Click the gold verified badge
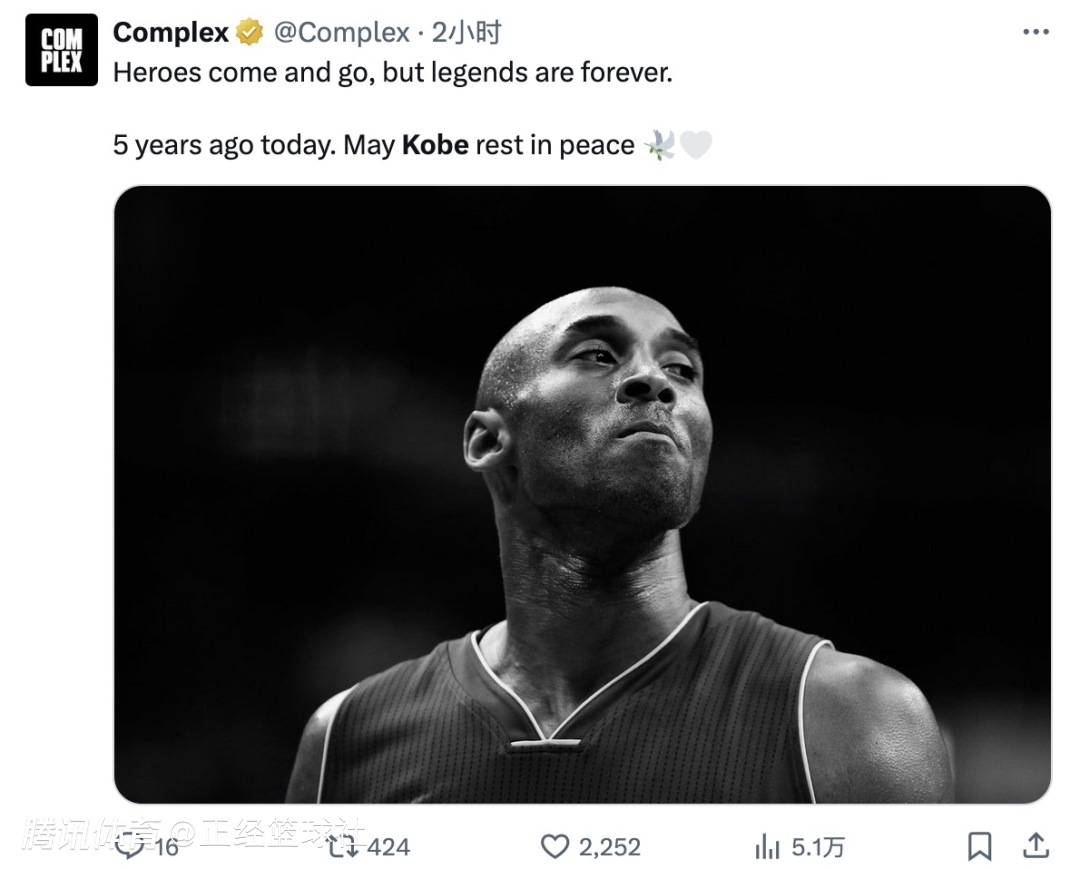The width and height of the screenshot is (1080, 869). 249,32
